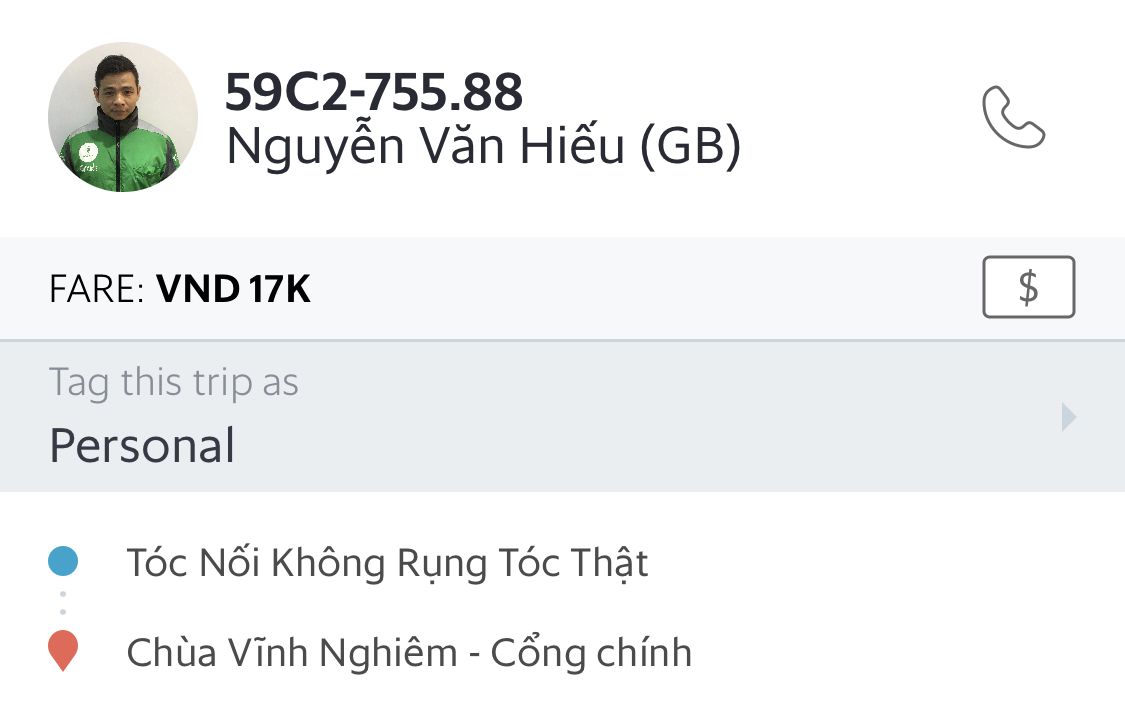The height and width of the screenshot is (702, 1125).
Task: Select license plate 59C2-755.88
Action: 374,92
